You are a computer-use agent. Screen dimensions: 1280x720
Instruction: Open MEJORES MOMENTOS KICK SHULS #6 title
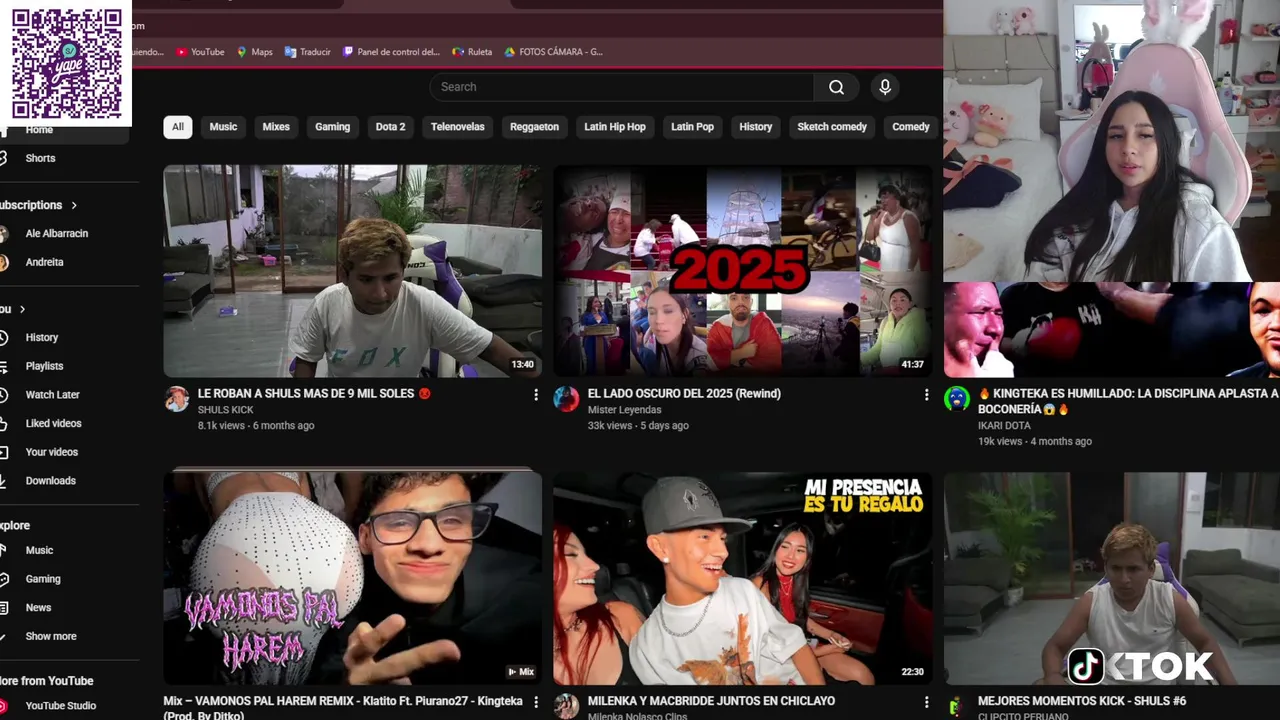coord(1082,702)
